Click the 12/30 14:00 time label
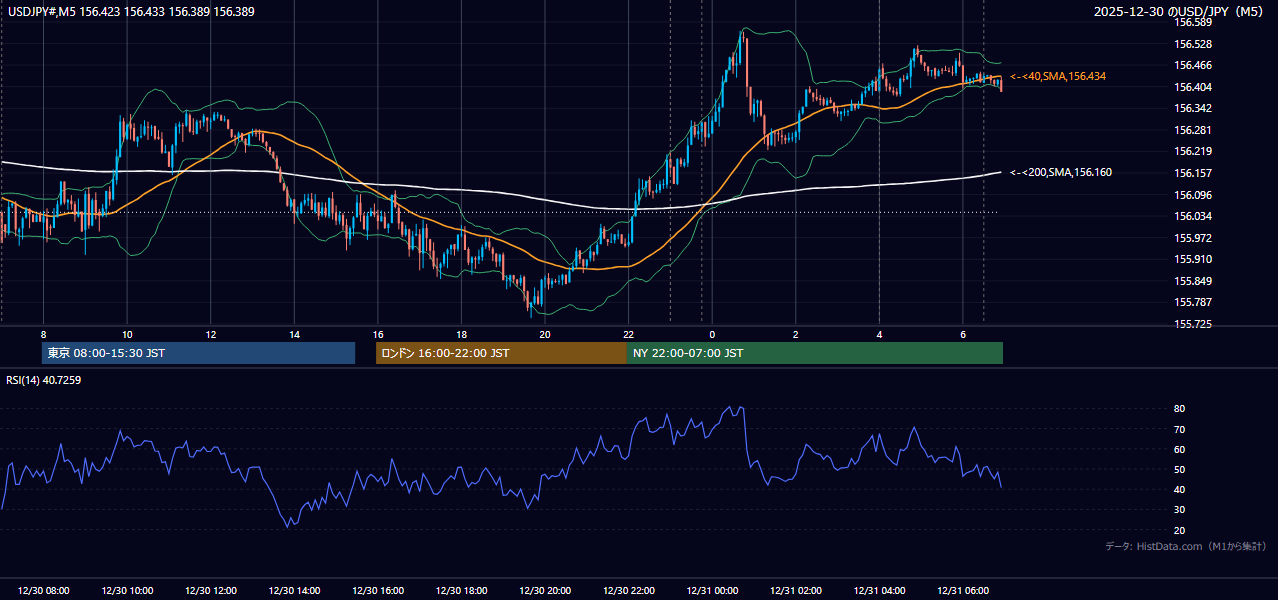The height and width of the screenshot is (600, 1278). tap(294, 591)
